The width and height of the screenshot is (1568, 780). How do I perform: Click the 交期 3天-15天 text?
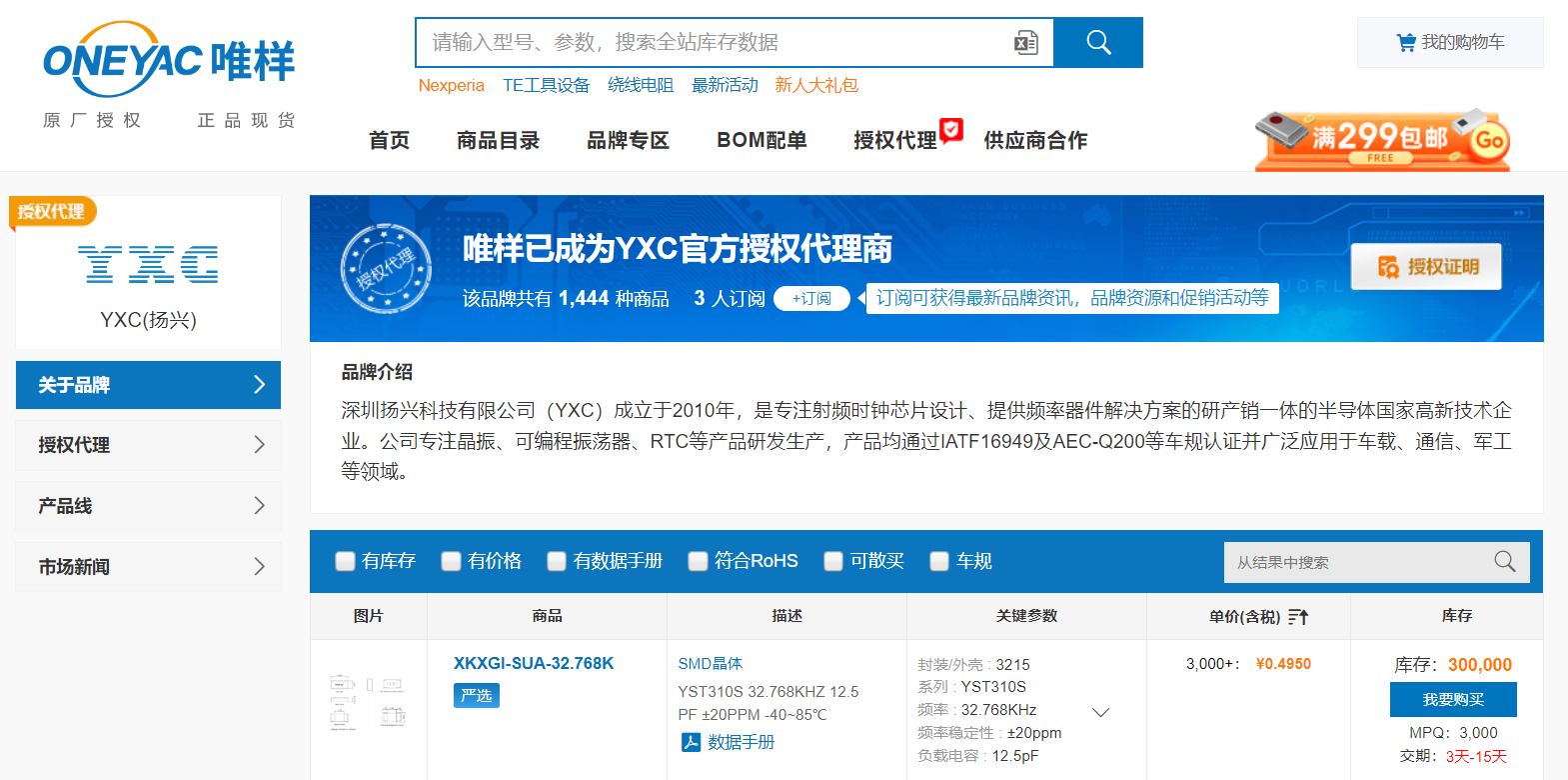pos(1453,756)
